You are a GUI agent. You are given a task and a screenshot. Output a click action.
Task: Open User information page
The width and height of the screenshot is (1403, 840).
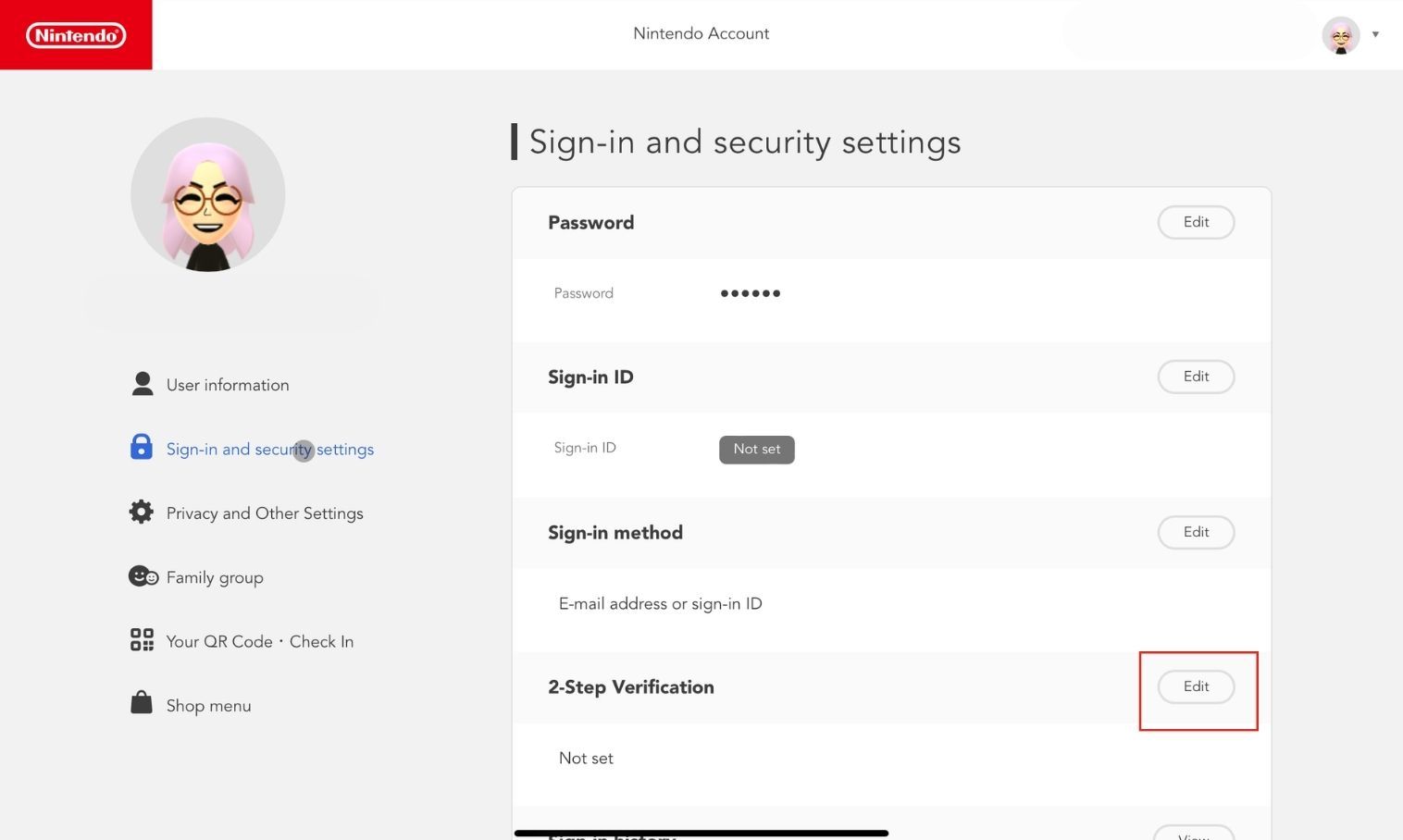pos(228,385)
